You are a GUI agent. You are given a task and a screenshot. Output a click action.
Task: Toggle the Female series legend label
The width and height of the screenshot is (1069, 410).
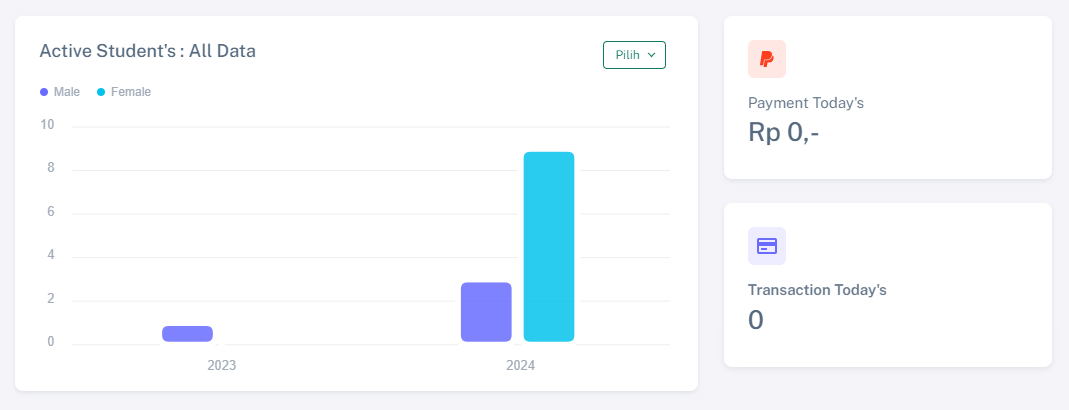131,92
